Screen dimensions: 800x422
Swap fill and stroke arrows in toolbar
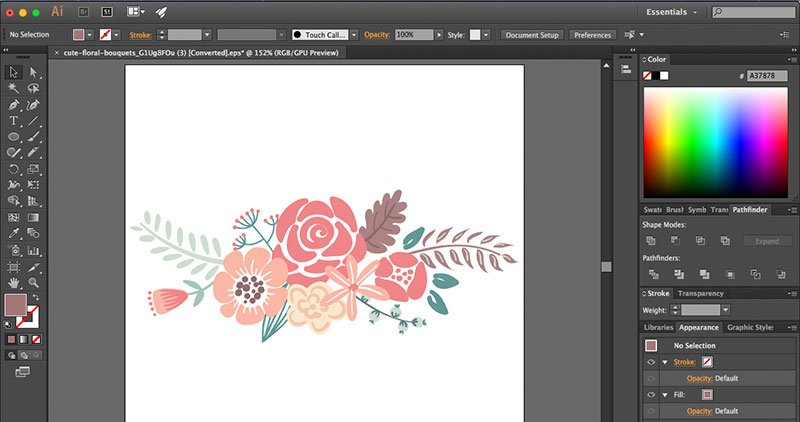pyautogui.click(x=36, y=297)
